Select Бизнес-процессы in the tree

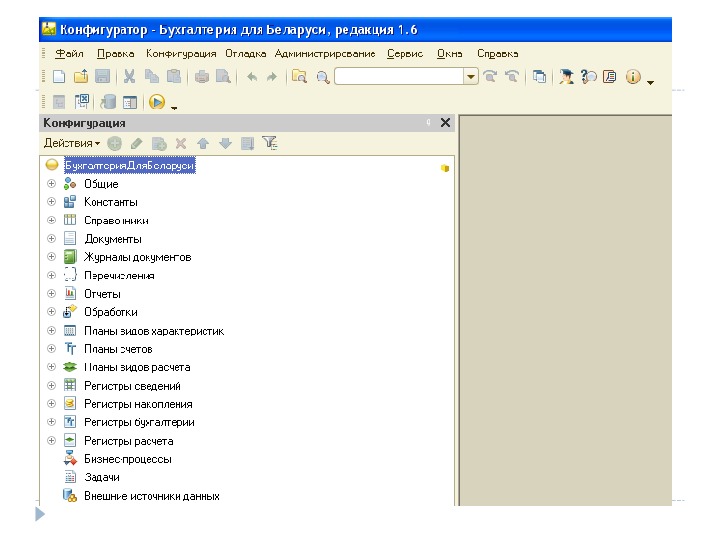(128, 459)
